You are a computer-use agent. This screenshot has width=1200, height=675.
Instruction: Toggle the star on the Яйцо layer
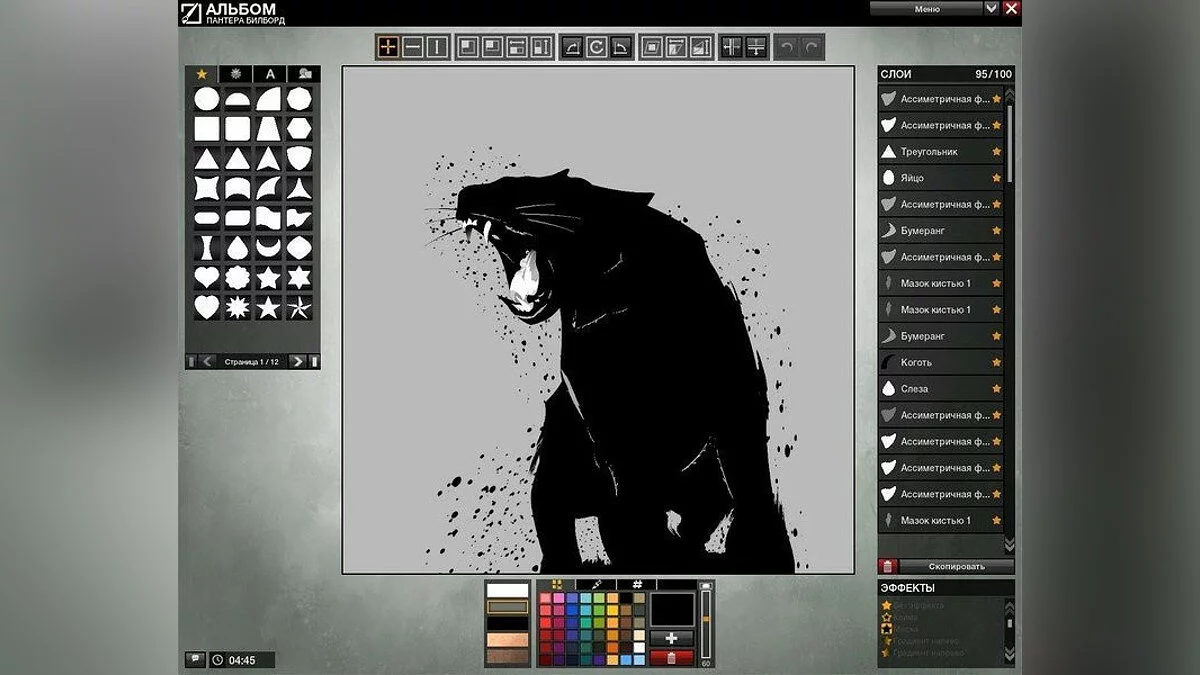pyautogui.click(x=996, y=178)
